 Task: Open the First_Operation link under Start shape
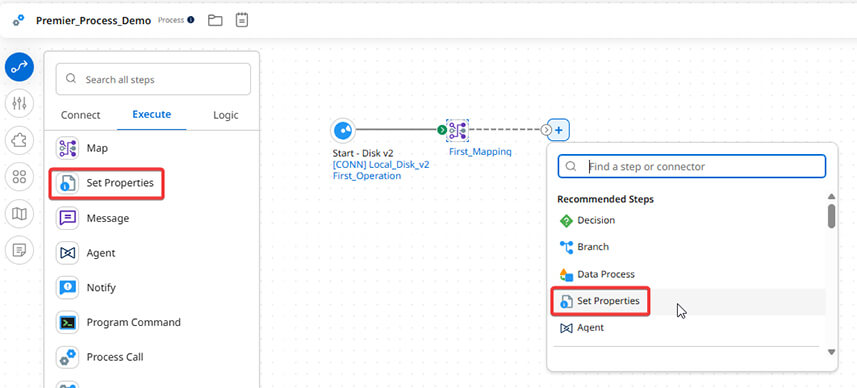coord(367,176)
